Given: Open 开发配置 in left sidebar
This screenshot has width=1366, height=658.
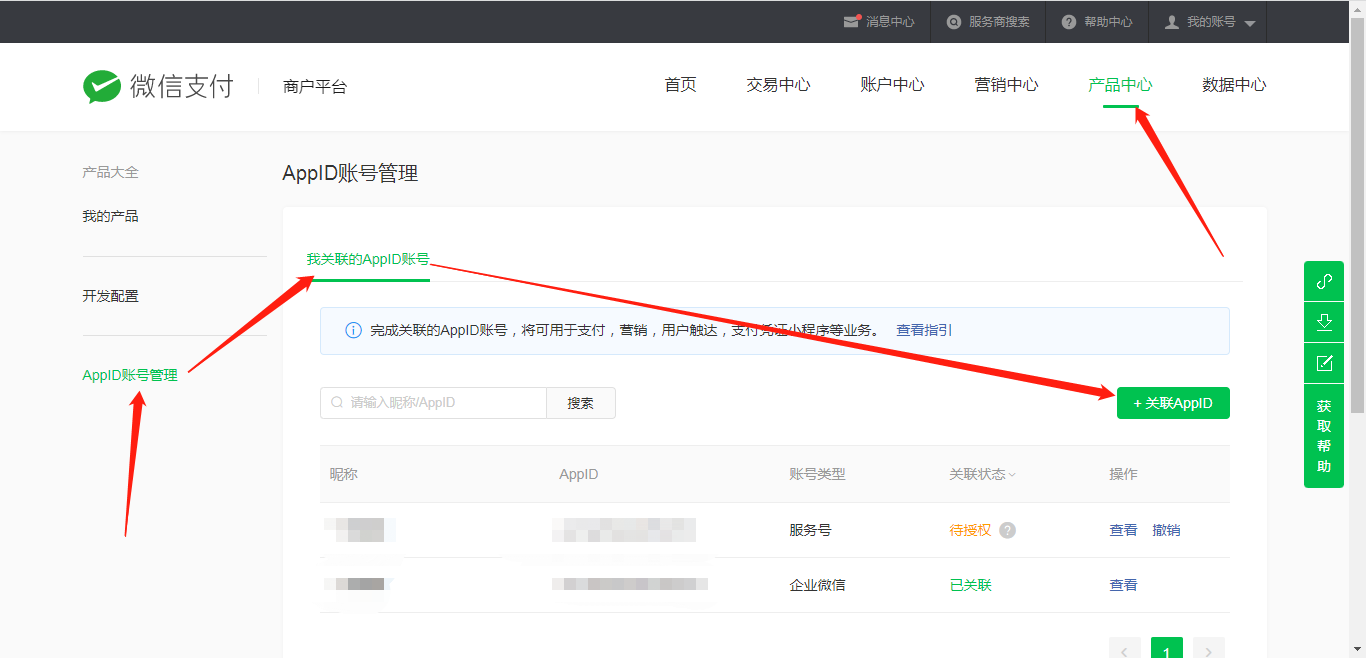Looking at the screenshot, I should click(x=110, y=296).
